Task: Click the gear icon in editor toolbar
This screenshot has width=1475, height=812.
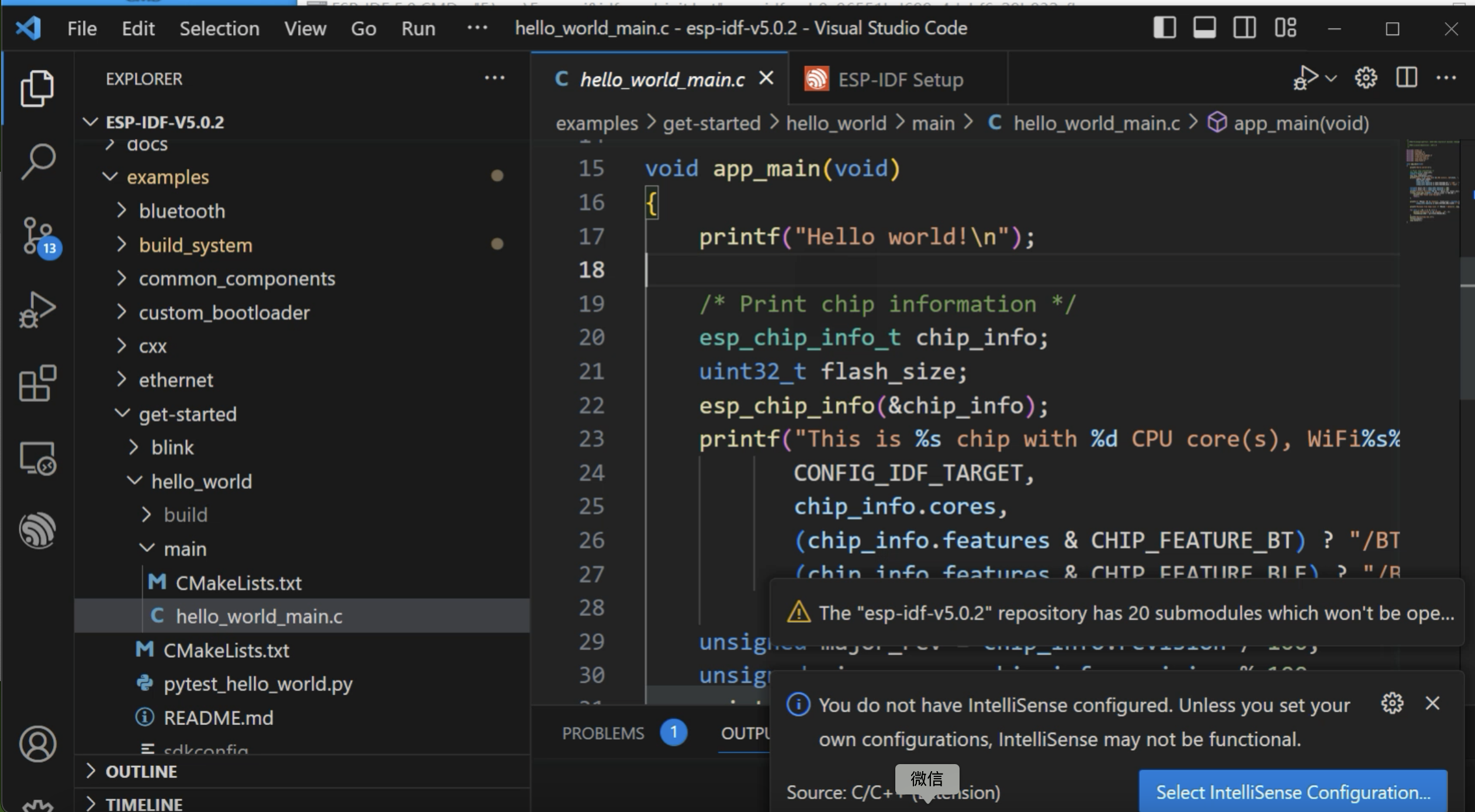Action: pos(1366,78)
